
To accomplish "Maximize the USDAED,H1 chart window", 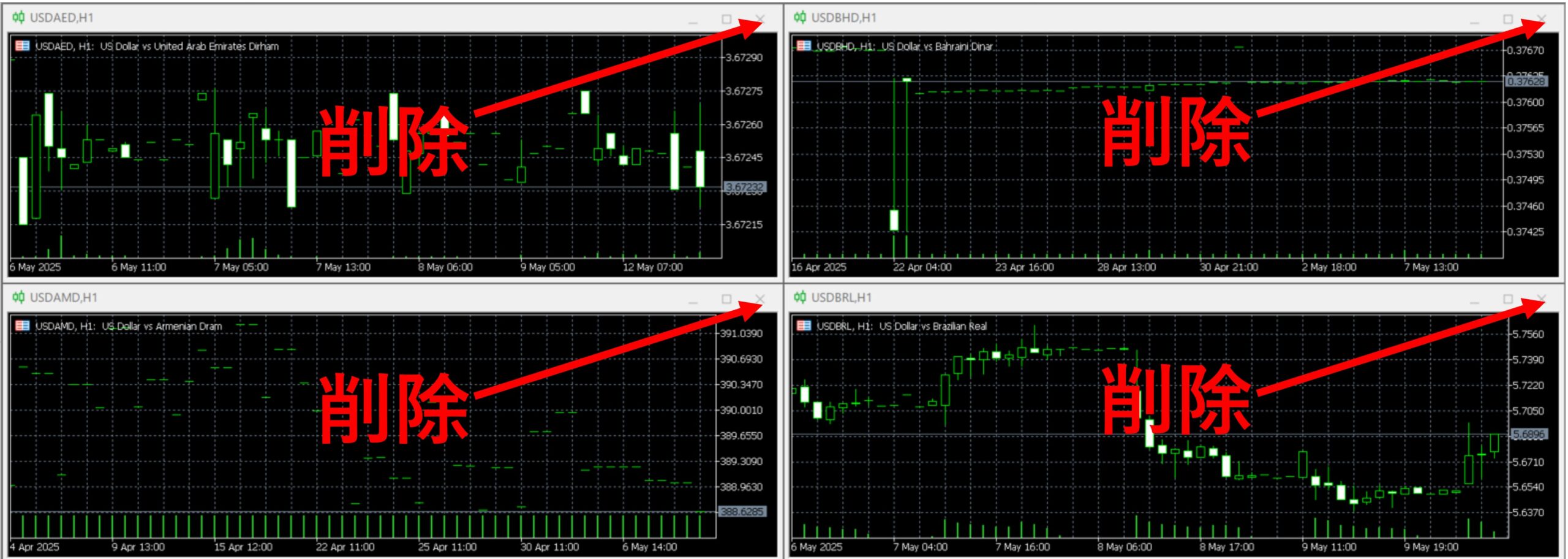I will [726, 19].
